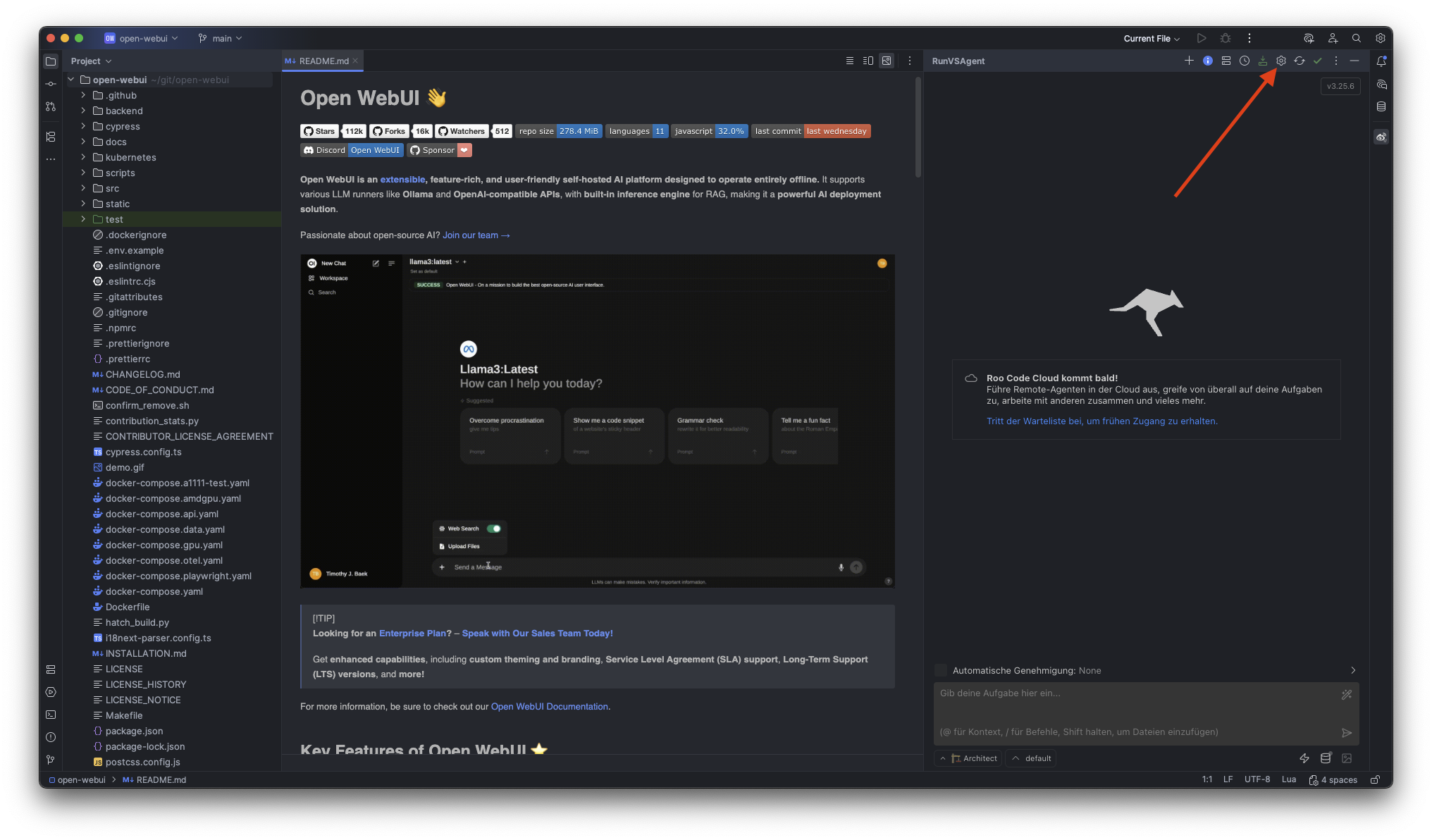Open Code With Me add user icon
The image size is (1432, 840).
(1333, 38)
